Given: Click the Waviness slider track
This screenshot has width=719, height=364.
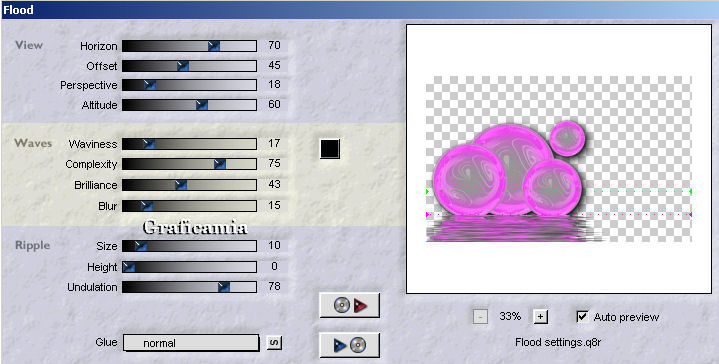Looking at the screenshot, I should [x=189, y=144].
